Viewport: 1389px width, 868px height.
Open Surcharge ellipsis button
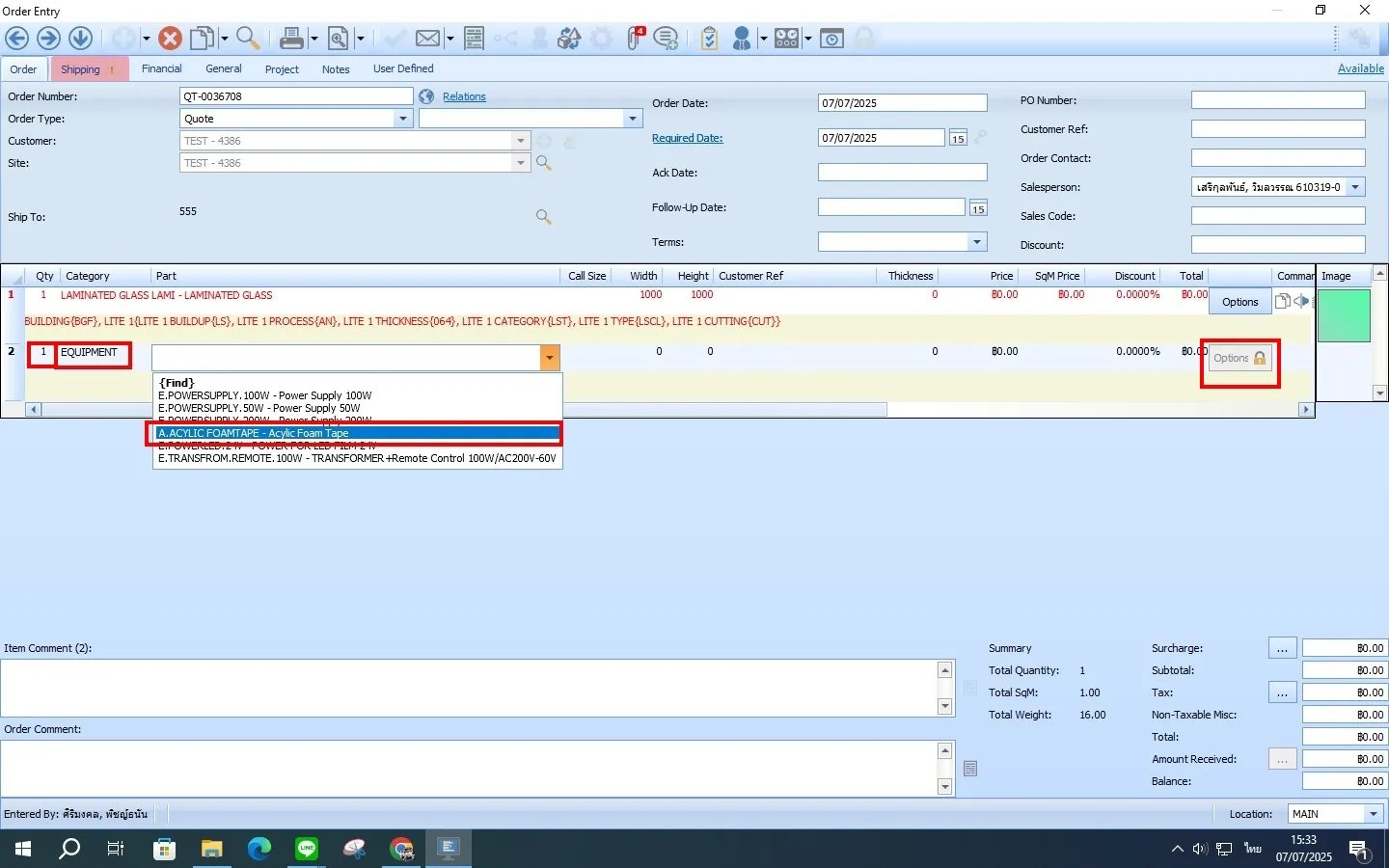[1282, 648]
